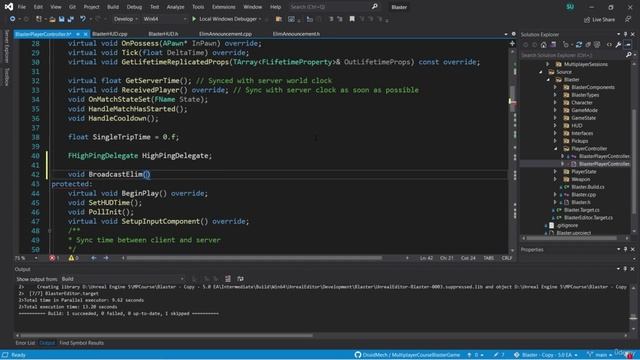Image resolution: width=640 pixels, height=360 pixels.
Task: Click the editor horizontal scrollbar
Action: [254, 258]
